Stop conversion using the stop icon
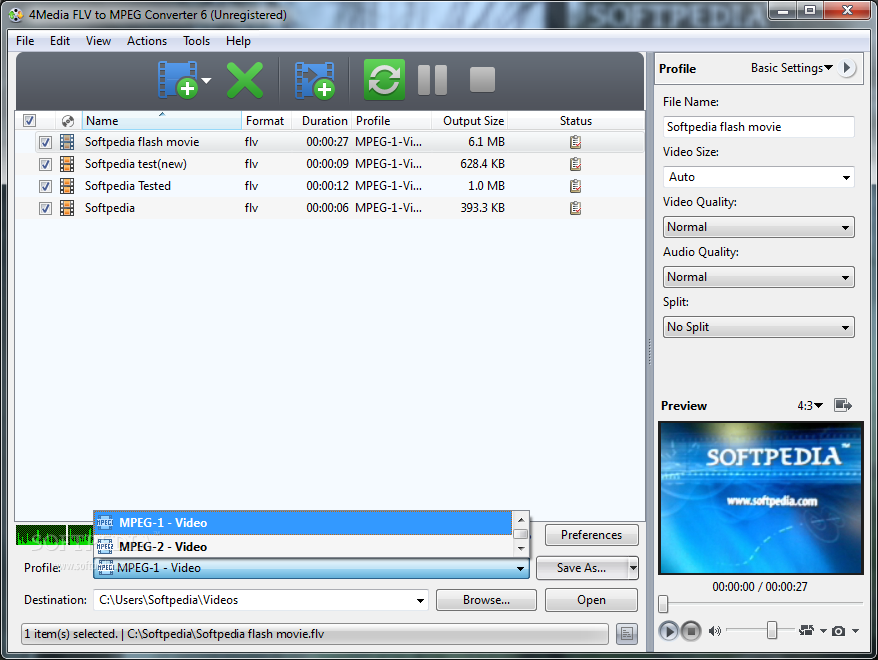Viewport: 878px width, 660px height. [482, 79]
